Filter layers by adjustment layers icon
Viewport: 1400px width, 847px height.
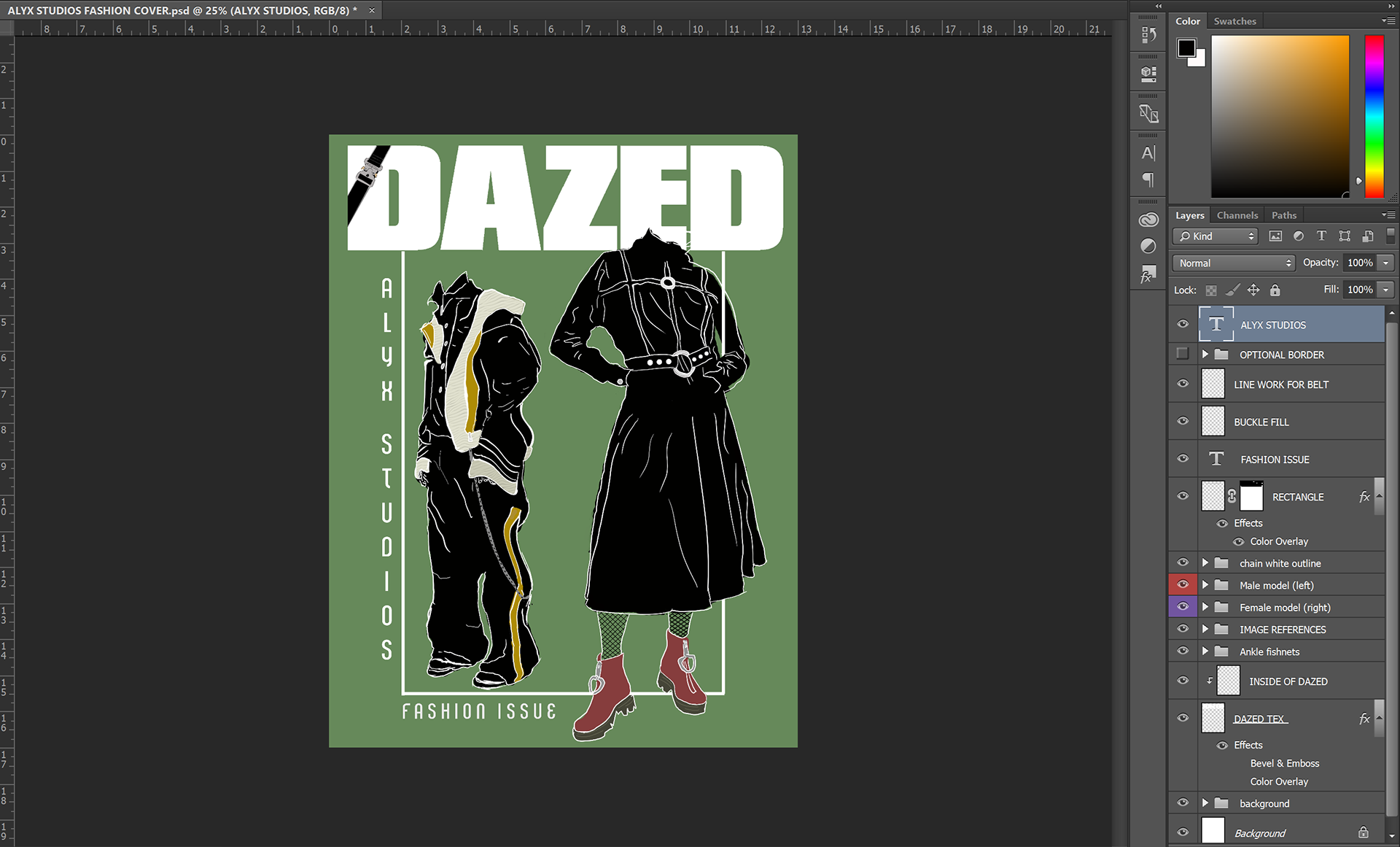point(1299,236)
